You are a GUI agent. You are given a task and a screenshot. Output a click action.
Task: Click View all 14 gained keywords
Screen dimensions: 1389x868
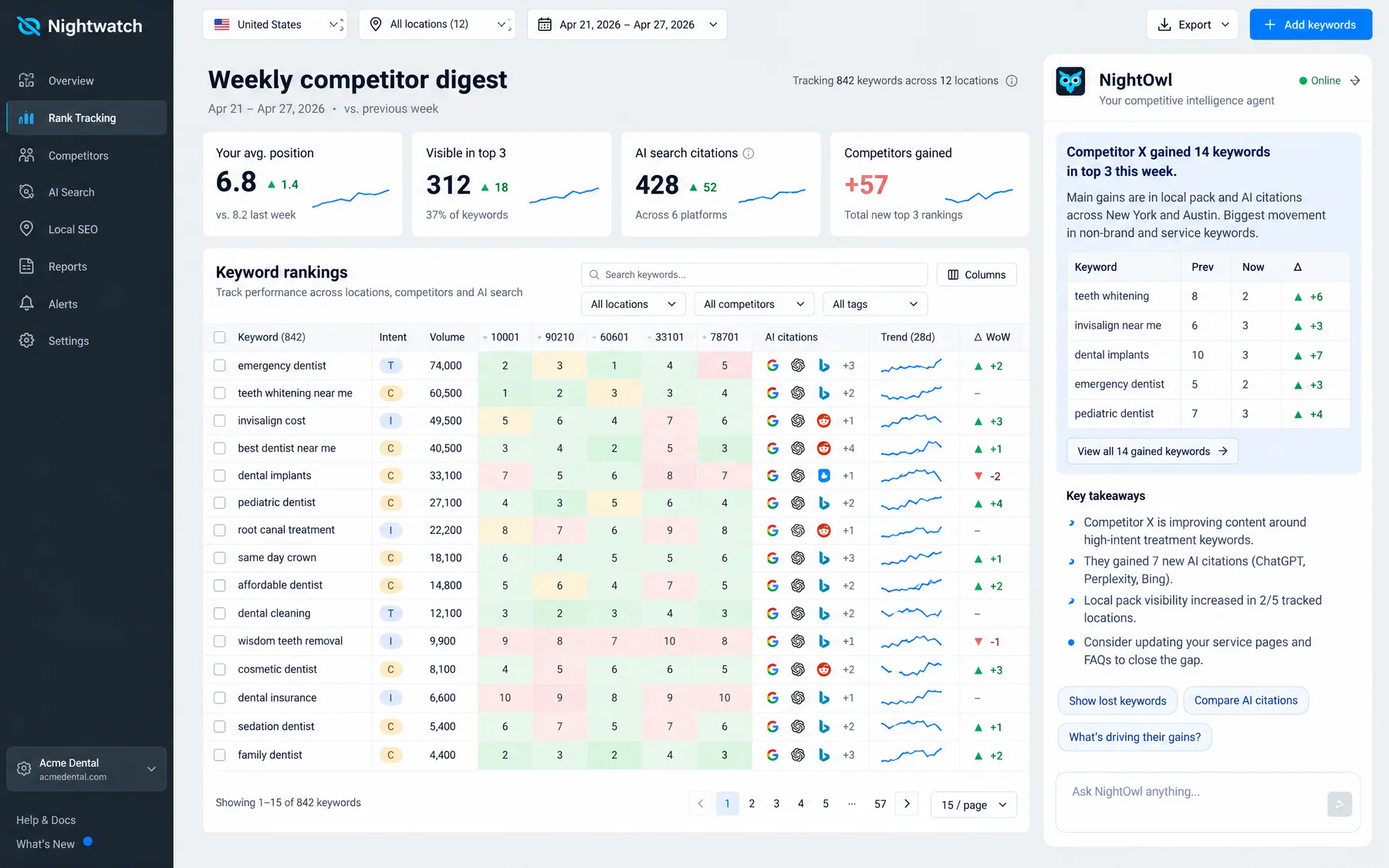coord(1152,451)
